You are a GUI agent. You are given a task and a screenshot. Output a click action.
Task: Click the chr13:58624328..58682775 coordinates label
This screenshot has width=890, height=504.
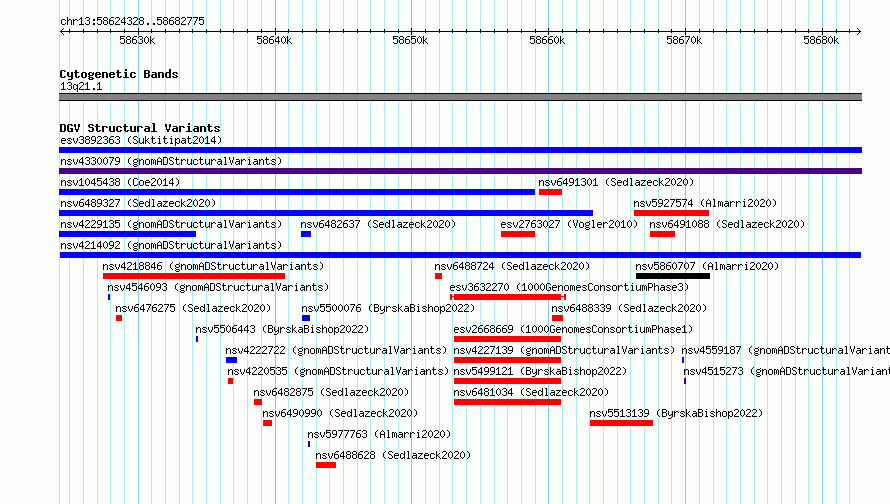[x=132, y=21]
